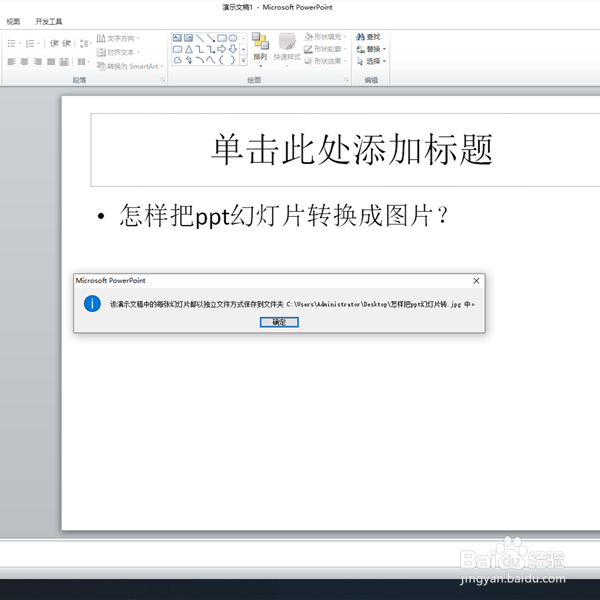600x600 pixels.
Task: Justify the paragraph text
Action: click(51, 62)
